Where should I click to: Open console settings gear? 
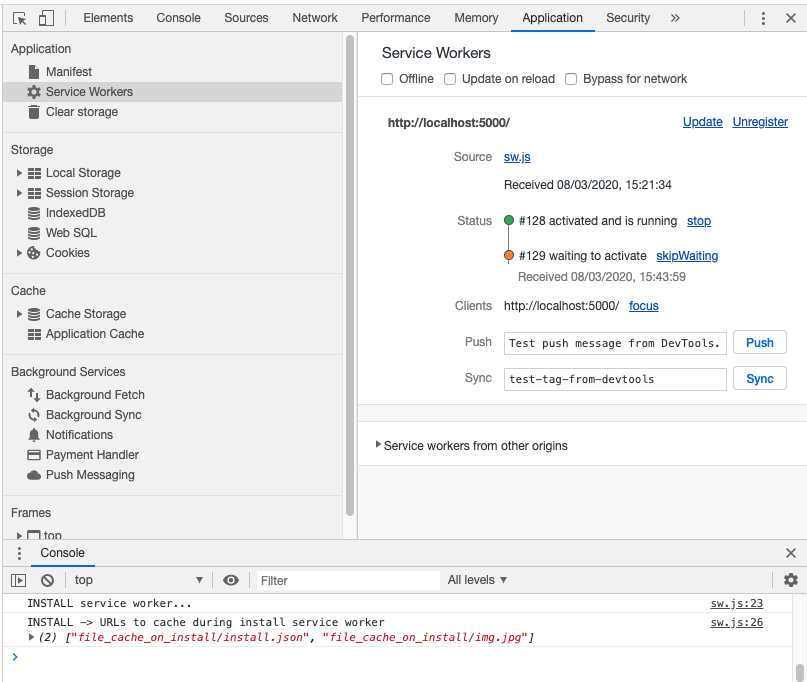pos(790,580)
